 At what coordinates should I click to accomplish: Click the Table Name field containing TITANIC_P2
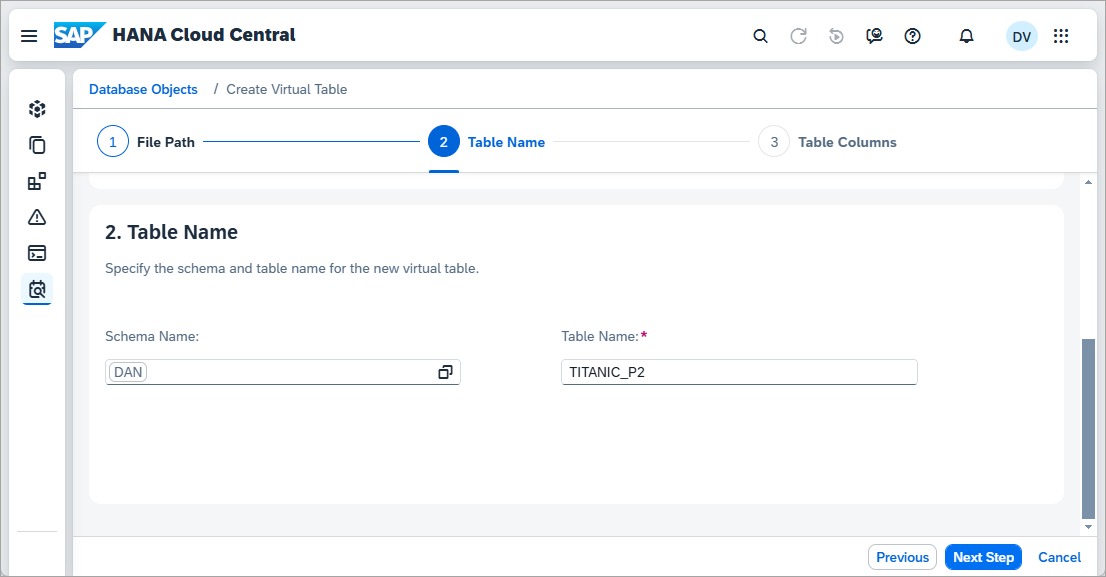pyautogui.click(x=739, y=372)
